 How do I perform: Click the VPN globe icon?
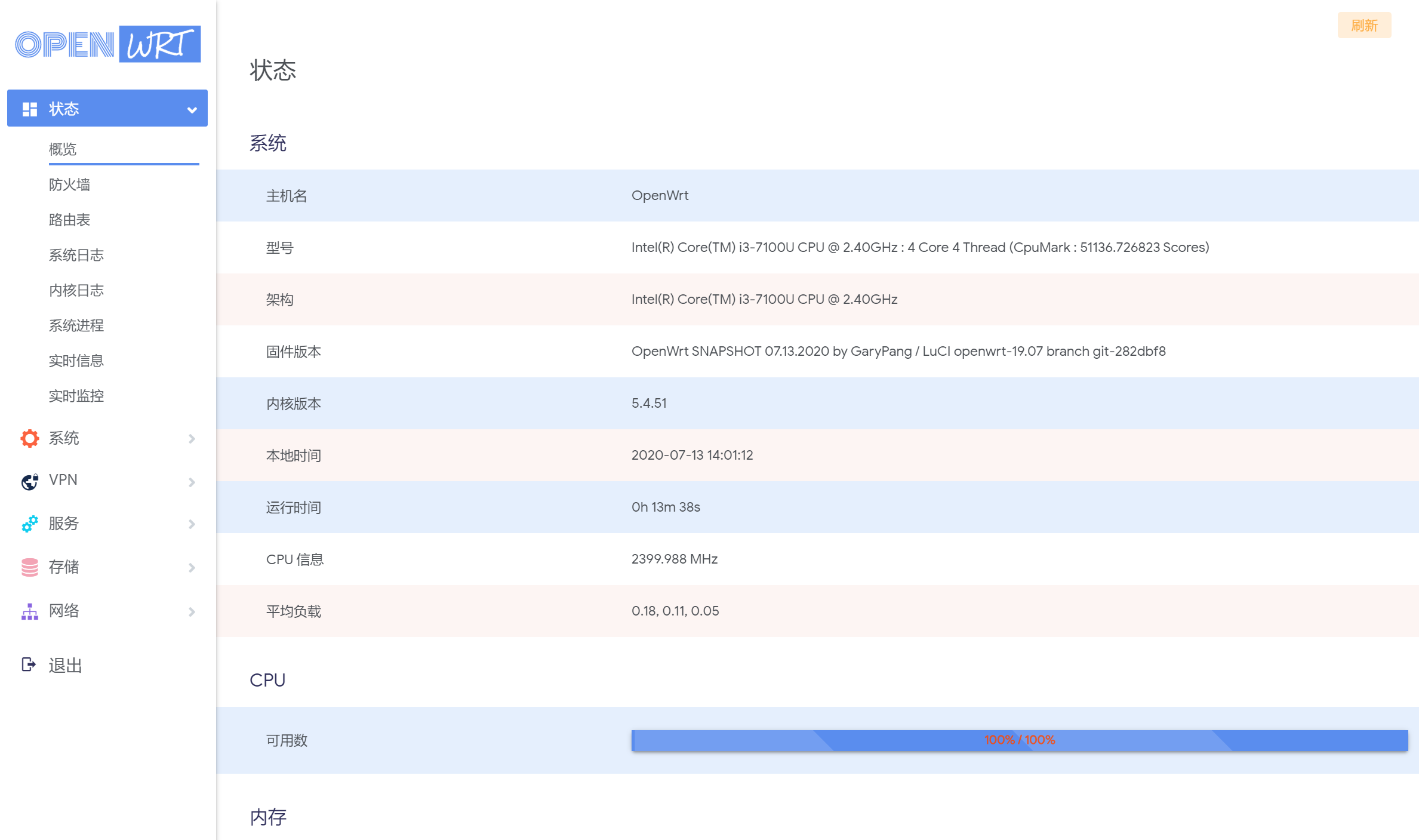click(29, 481)
